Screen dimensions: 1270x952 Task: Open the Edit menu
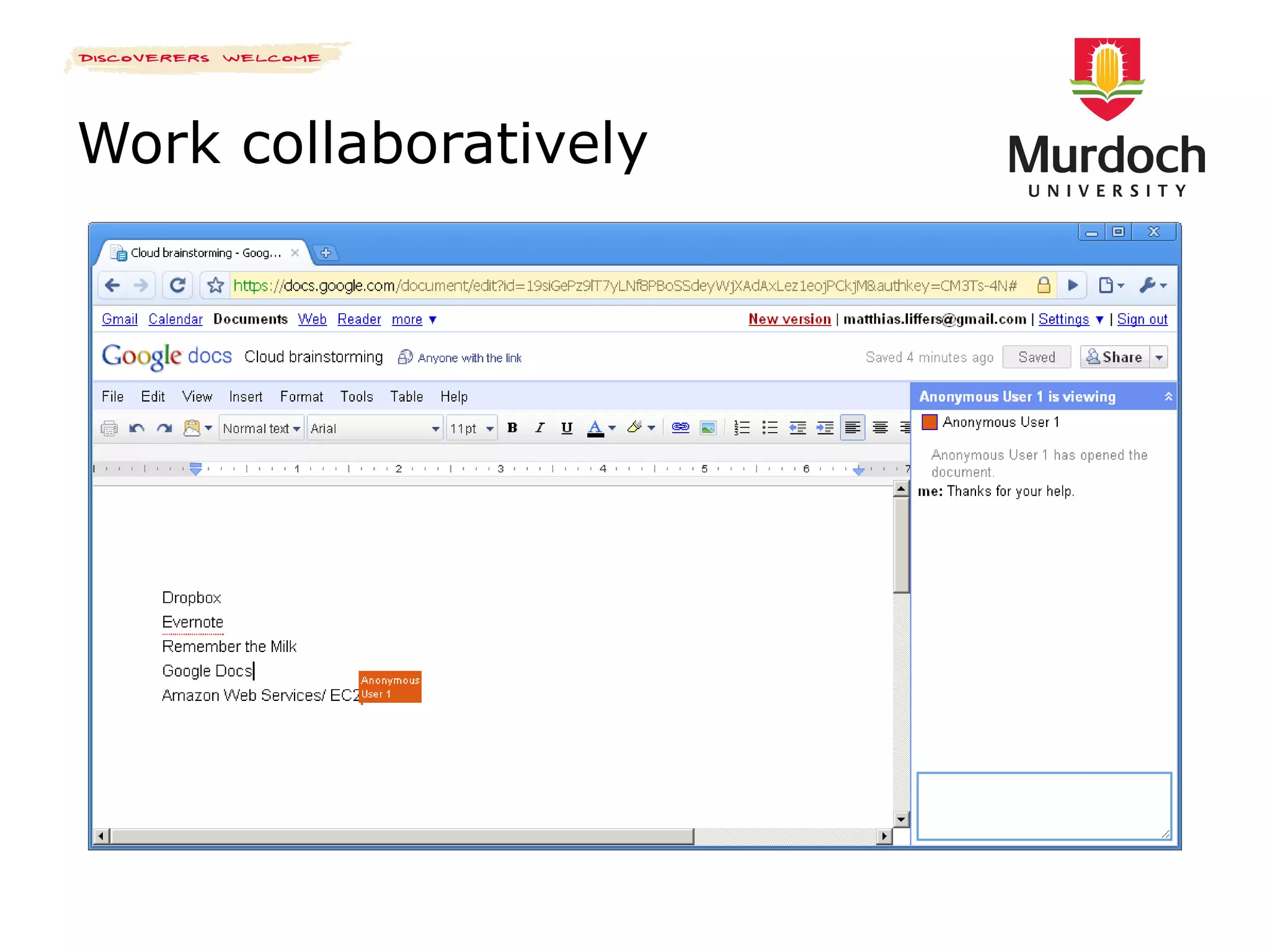coord(153,397)
